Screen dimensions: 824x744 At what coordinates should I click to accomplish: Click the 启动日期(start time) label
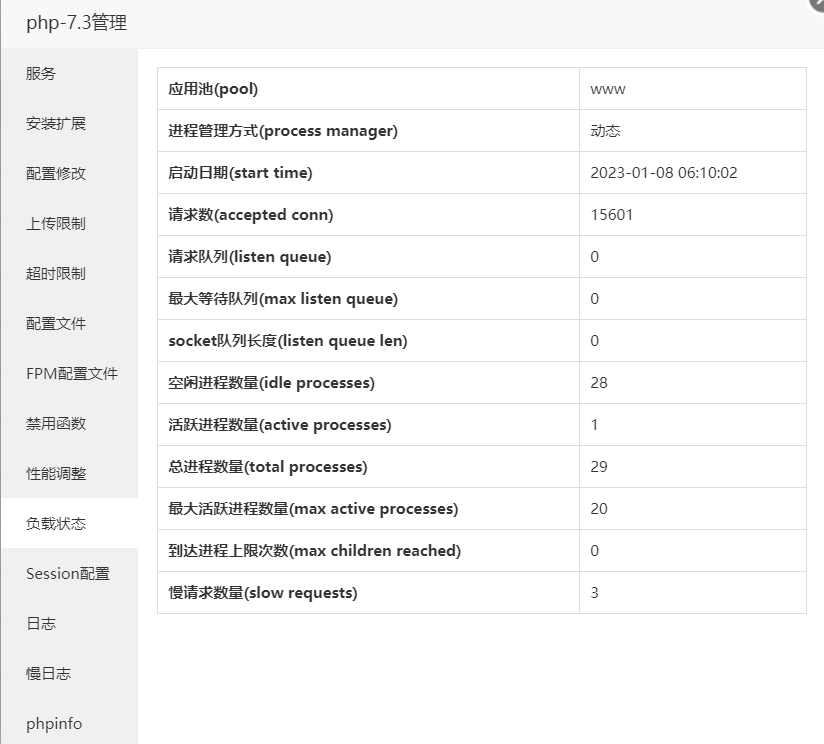coord(240,173)
